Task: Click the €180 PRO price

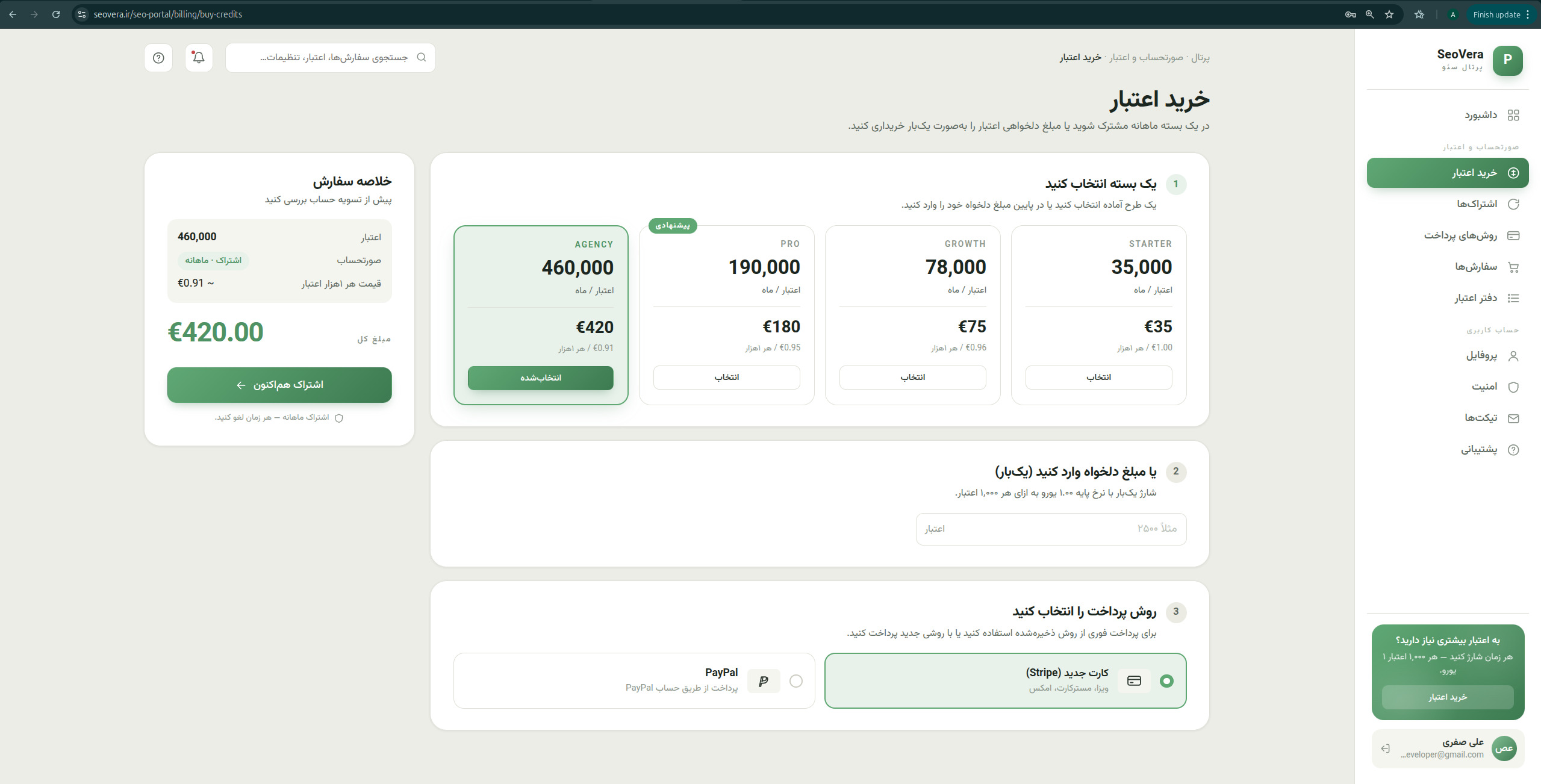Action: pos(781,327)
